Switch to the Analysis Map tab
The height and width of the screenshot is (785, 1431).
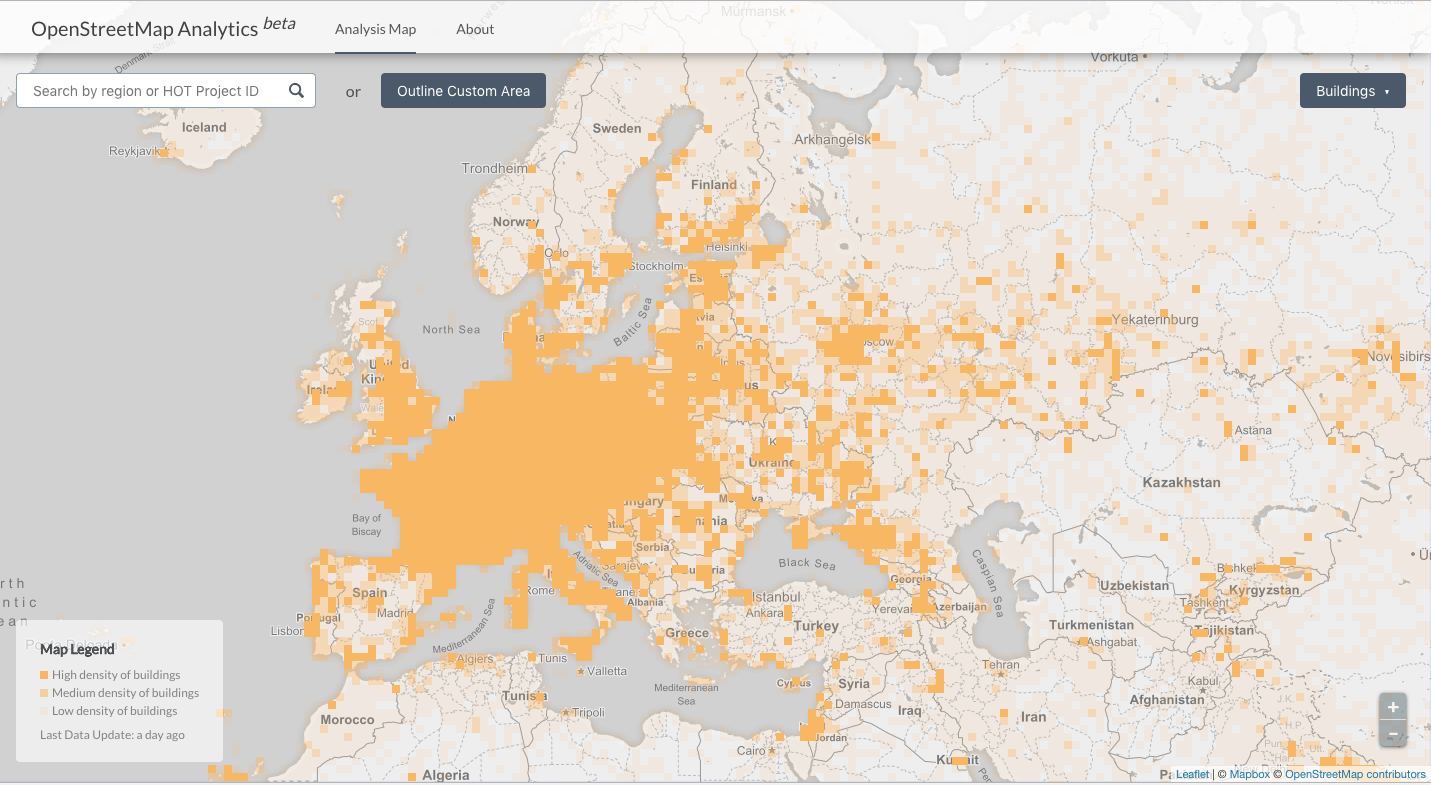tap(375, 29)
